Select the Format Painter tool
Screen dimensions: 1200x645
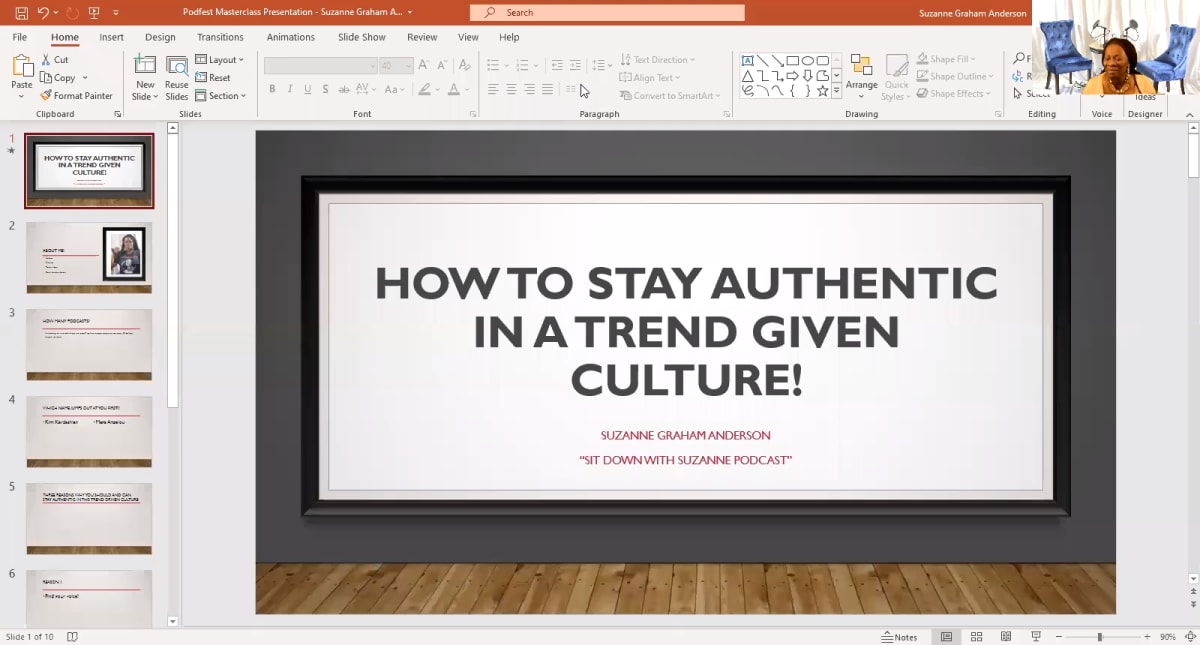click(77, 95)
